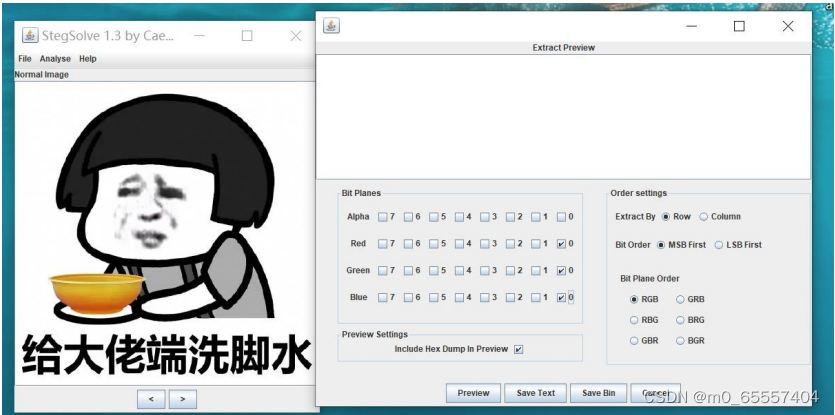835x415 pixels.
Task: Enable Alpha bit plane 6
Action: click(x=408, y=217)
